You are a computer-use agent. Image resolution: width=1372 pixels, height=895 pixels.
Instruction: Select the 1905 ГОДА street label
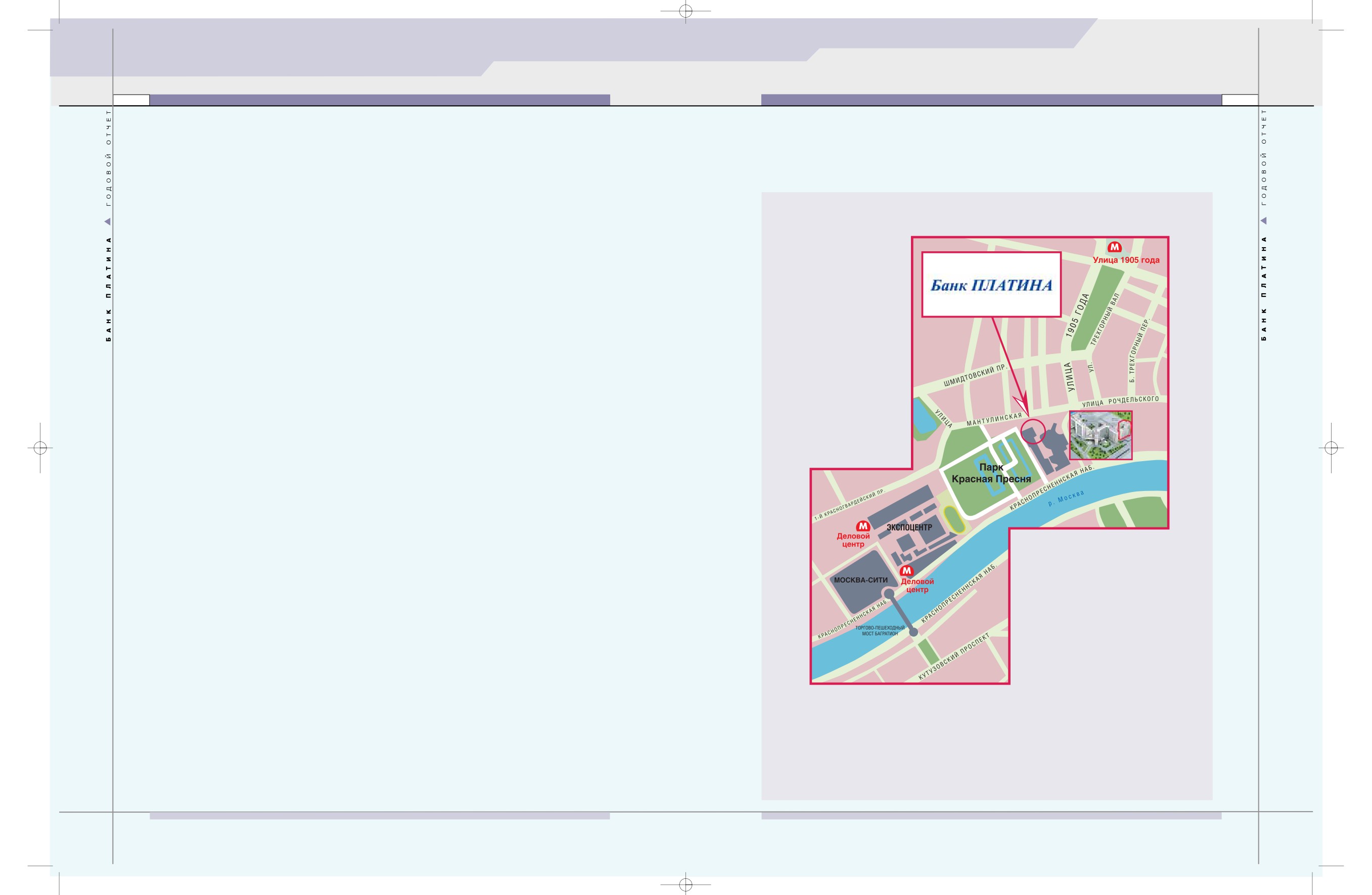coord(1077,316)
